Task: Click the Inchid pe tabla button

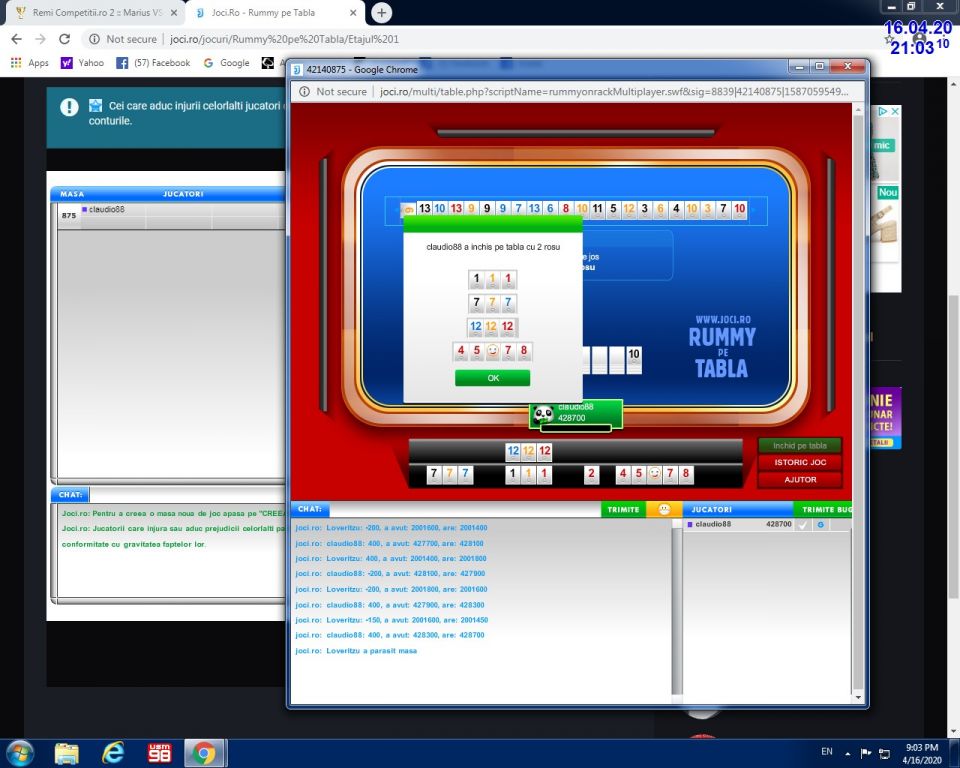Action: [x=800, y=445]
